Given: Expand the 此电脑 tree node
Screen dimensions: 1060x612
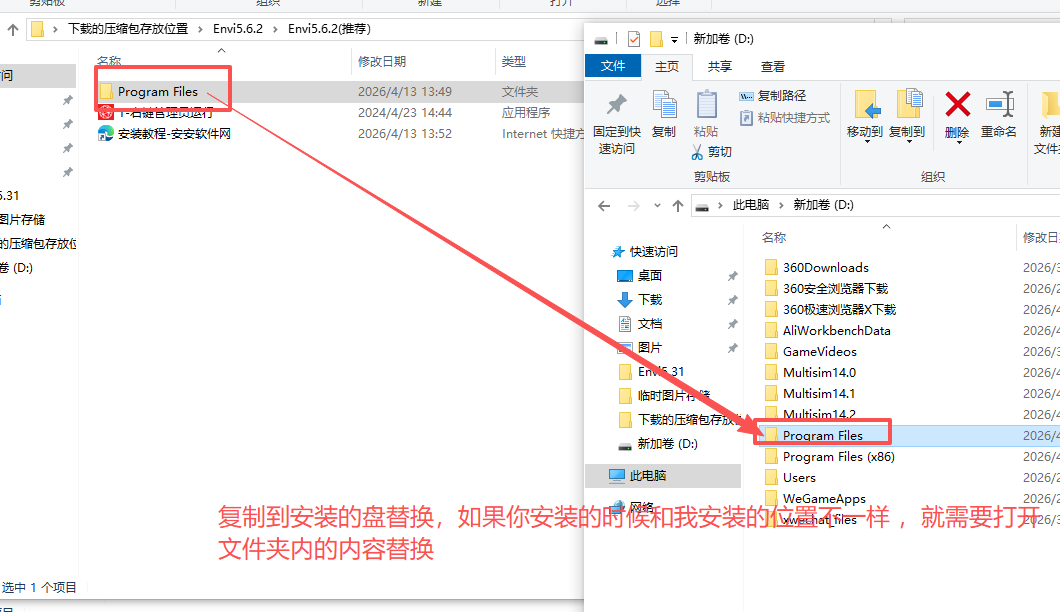Looking at the screenshot, I should pos(604,475).
